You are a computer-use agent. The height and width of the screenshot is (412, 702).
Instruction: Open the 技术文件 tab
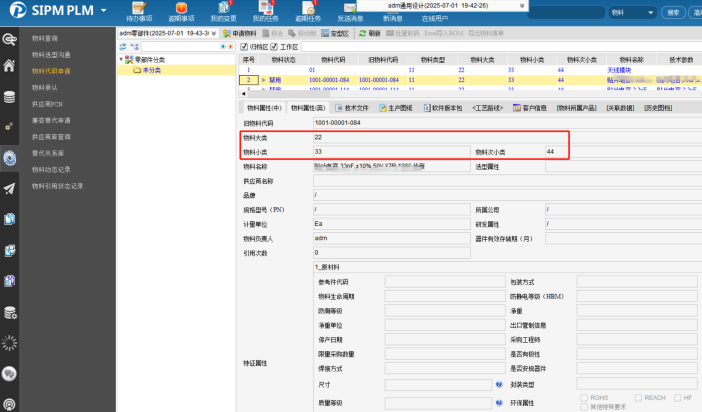tap(352, 108)
